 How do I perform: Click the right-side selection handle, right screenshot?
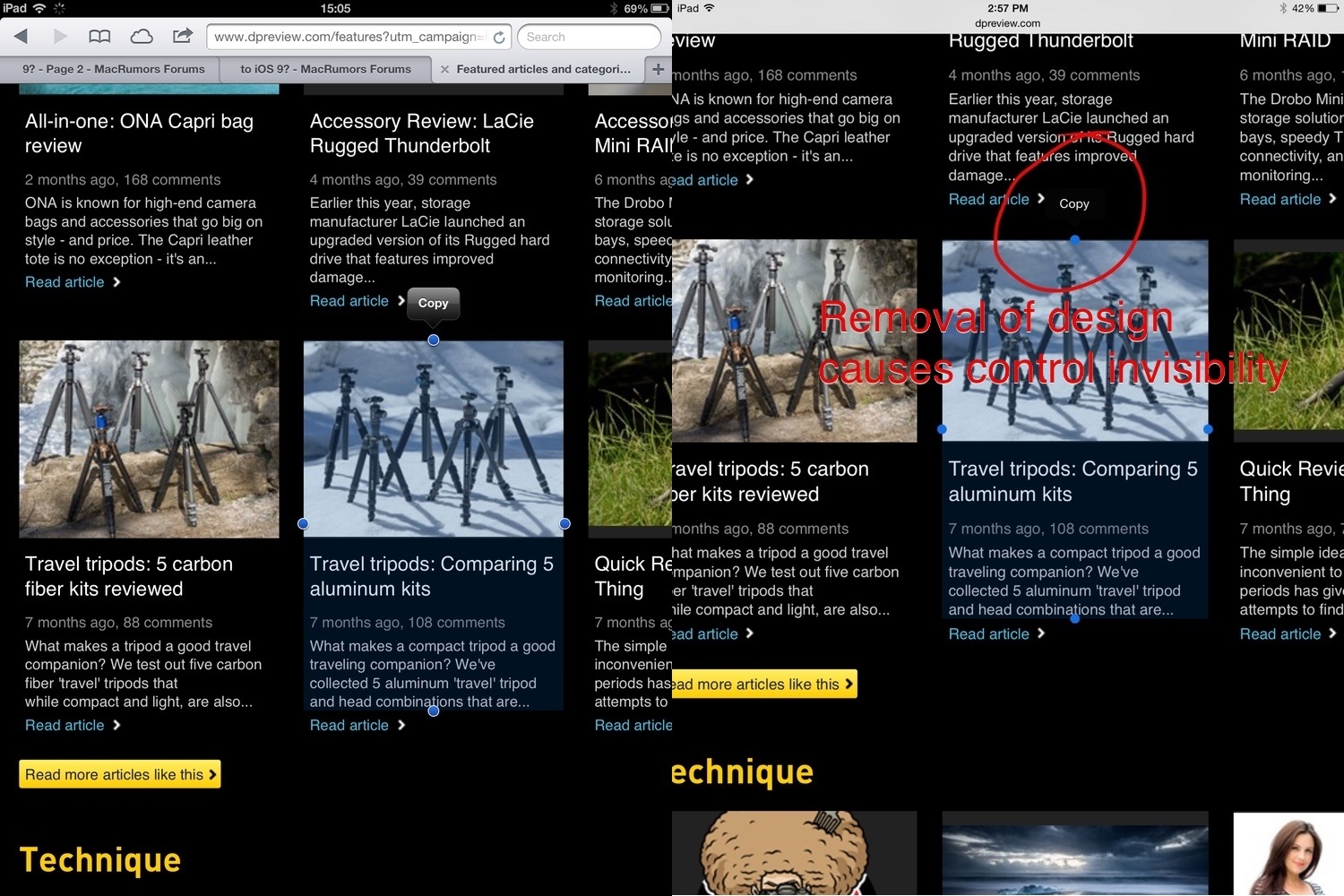coord(1208,429)
